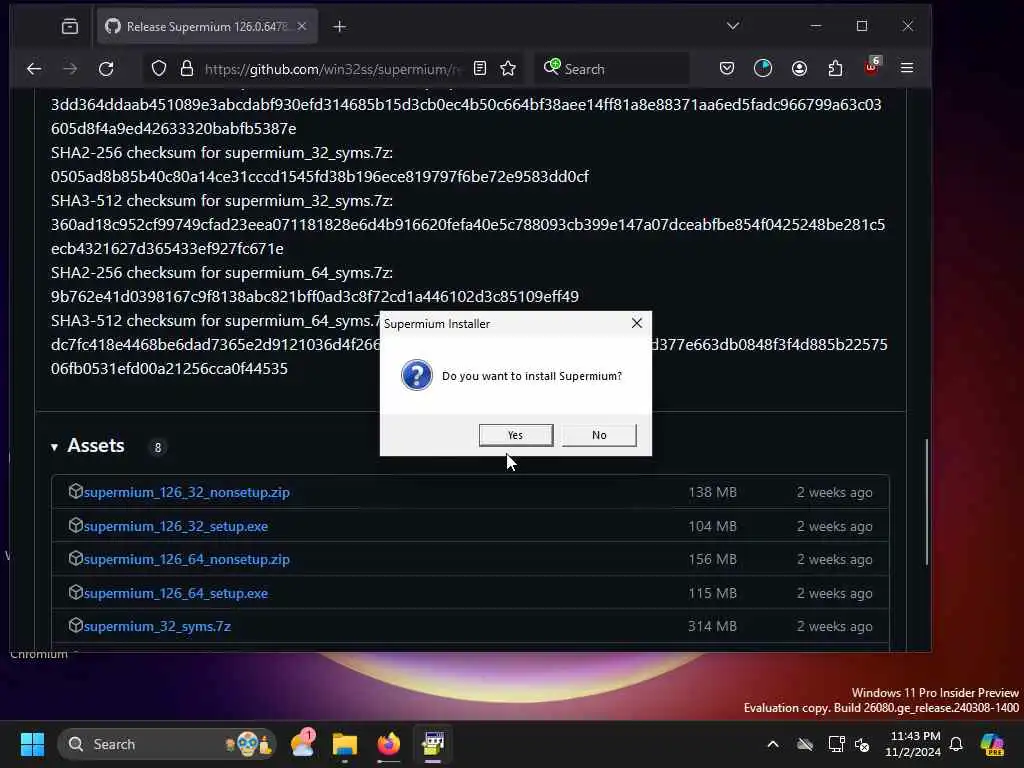Select the Release Supermium tab
The image size is (1024, 768).
pyautogui.click(x=207, y=27)
